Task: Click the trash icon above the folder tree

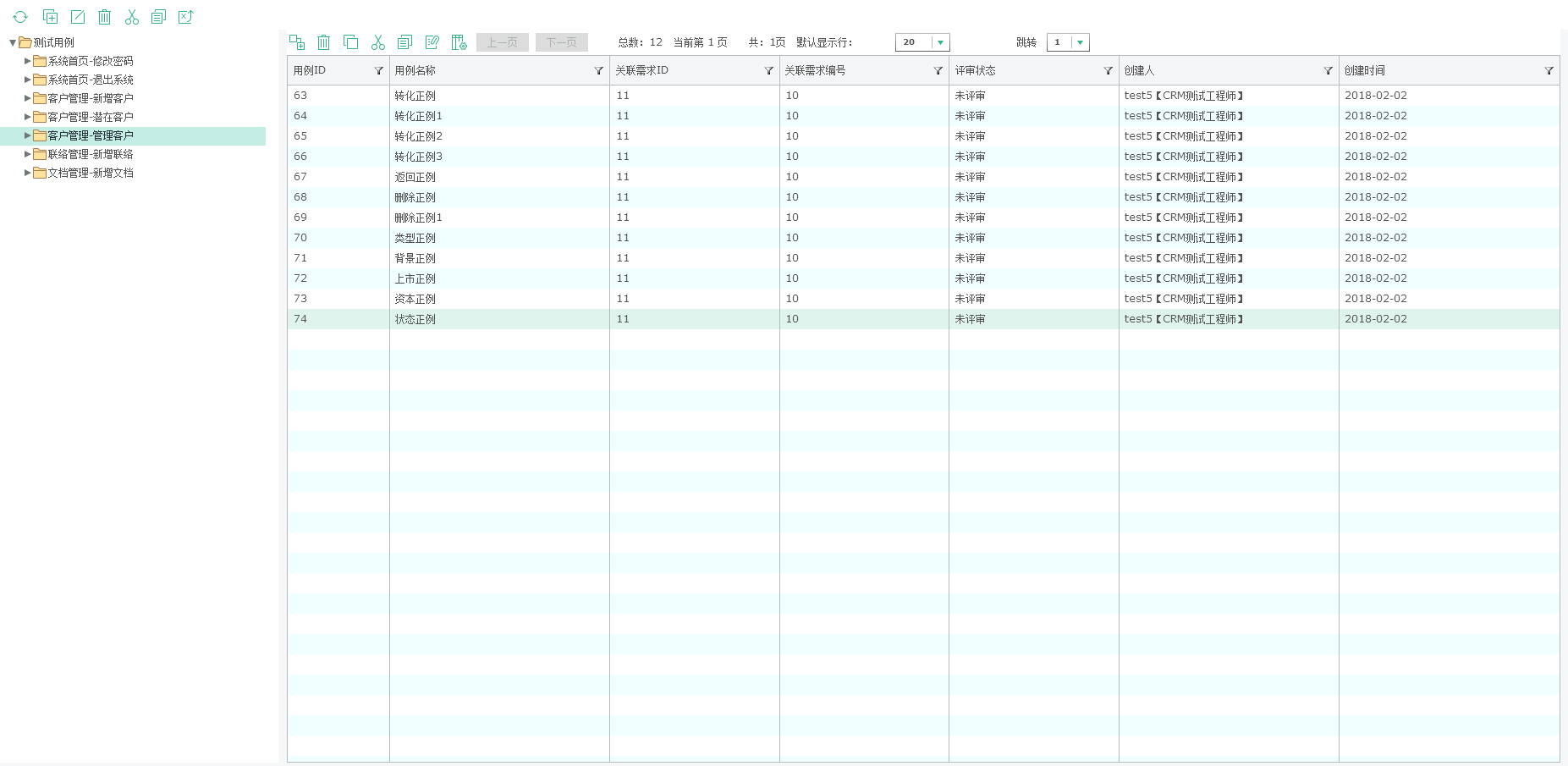Action: (104, 17)
